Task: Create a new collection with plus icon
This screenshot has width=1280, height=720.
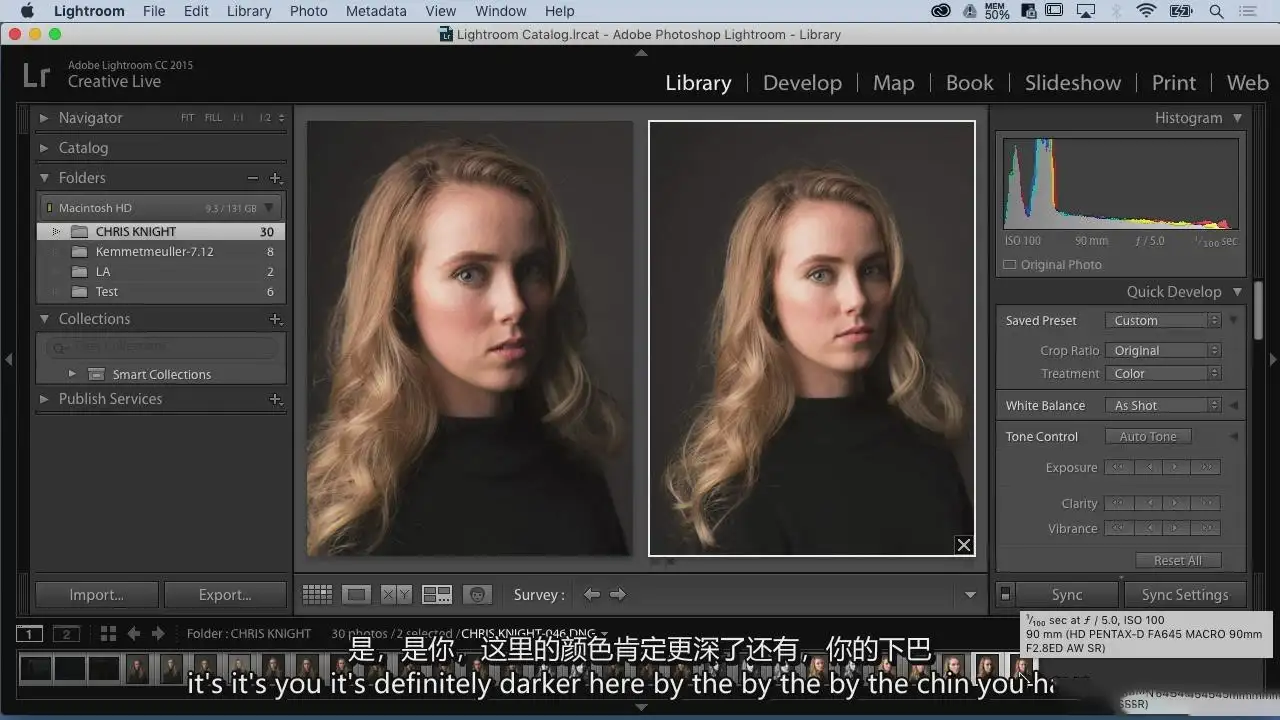Action: [276, 319]
